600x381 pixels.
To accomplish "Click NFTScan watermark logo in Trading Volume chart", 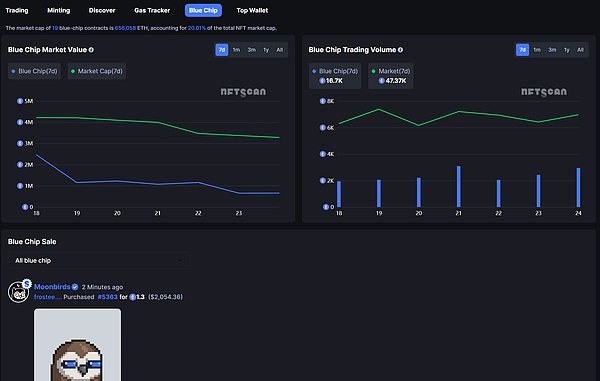I will 544,92.
